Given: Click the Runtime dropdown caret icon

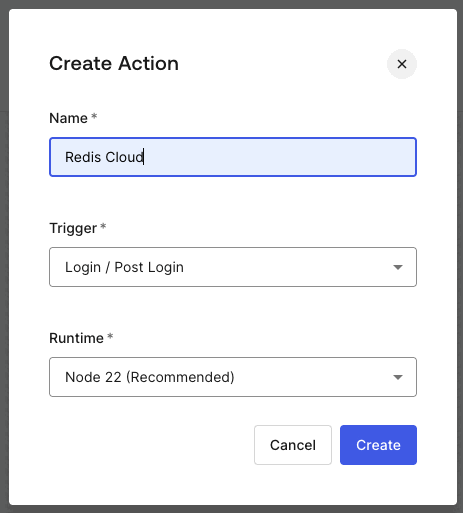Looking at the screenshot, I should point(398,377).
